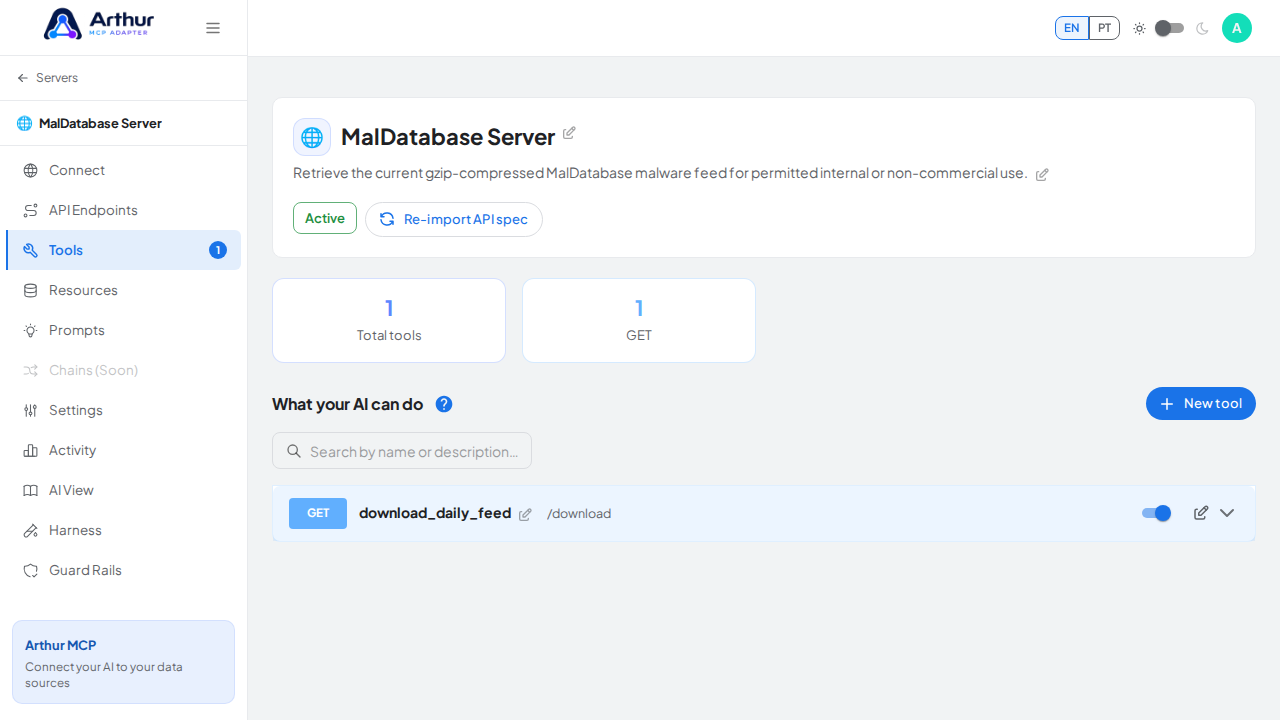The image size is (1280, 720).
Task: Click the MalDatabase Server globe icon
Action: (312, 137)
